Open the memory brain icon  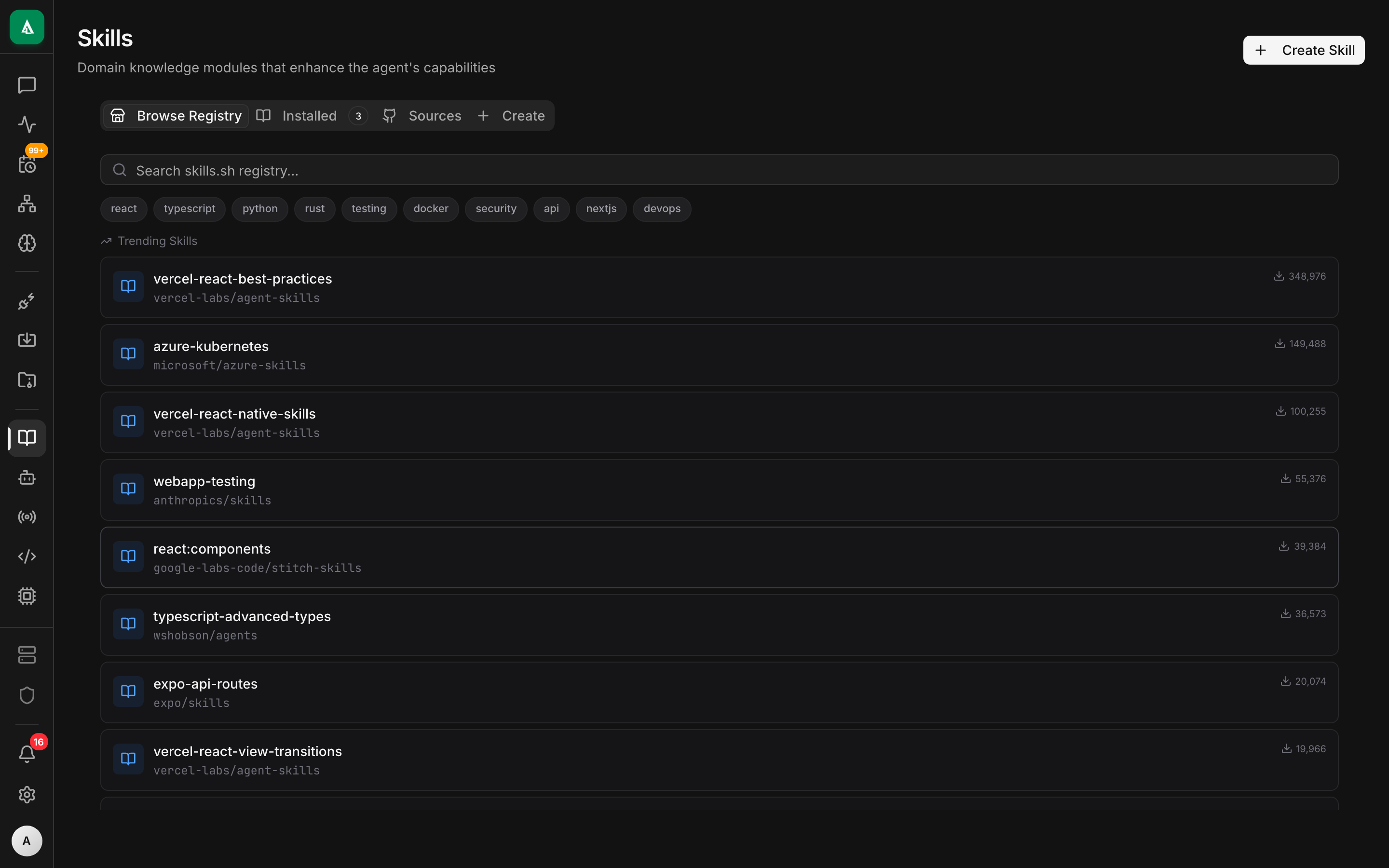coord(27,243)
